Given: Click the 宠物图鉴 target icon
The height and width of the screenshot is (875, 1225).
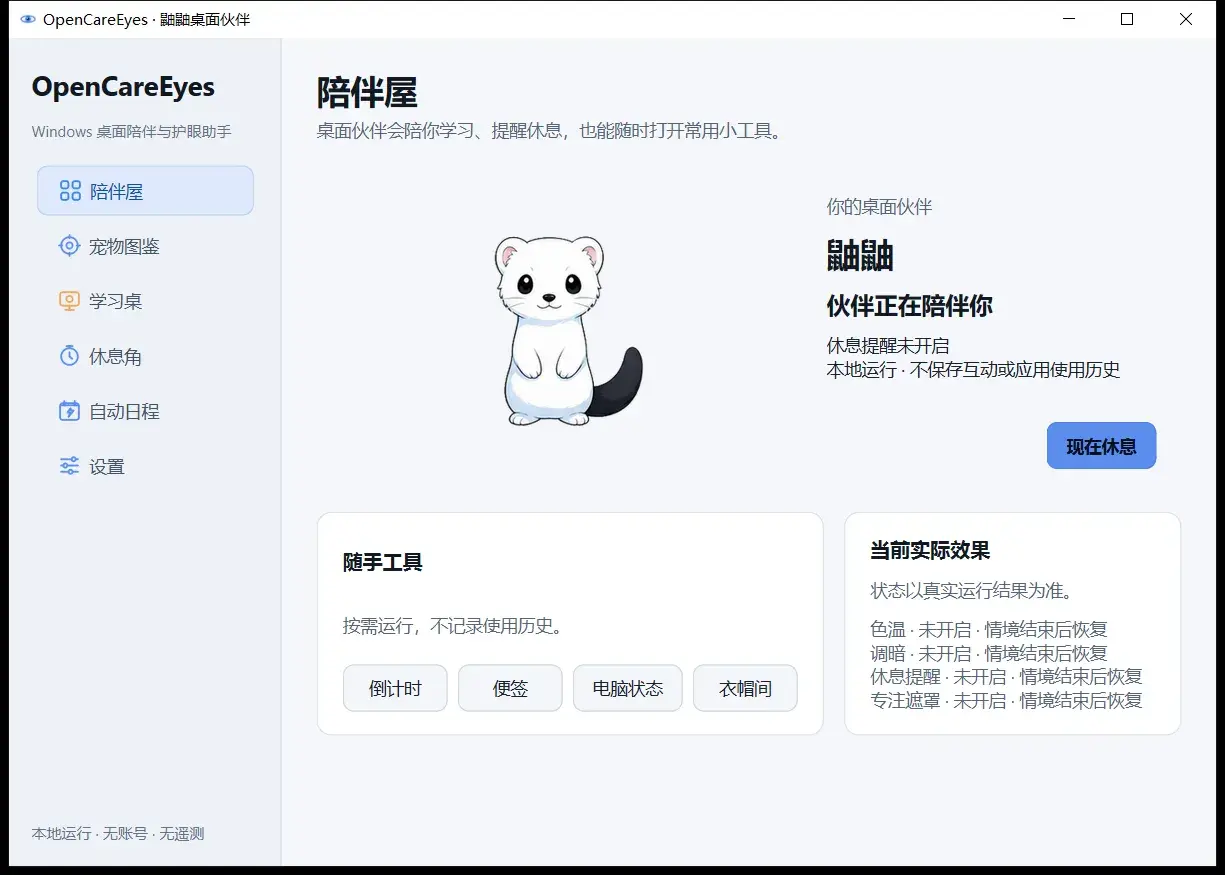Looking at the screenshot, I should pos(69,246).
